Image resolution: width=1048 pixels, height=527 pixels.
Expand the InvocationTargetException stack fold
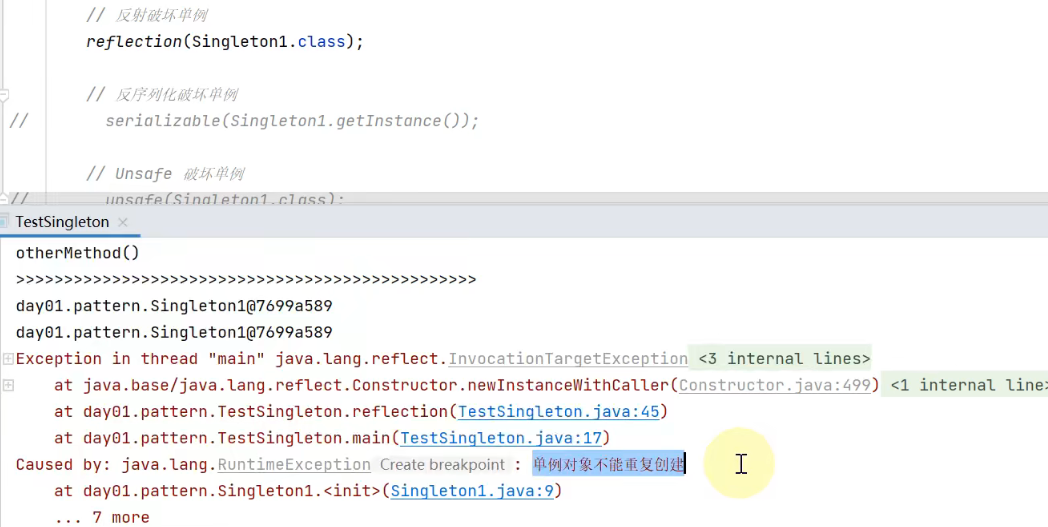pos(8,359)
